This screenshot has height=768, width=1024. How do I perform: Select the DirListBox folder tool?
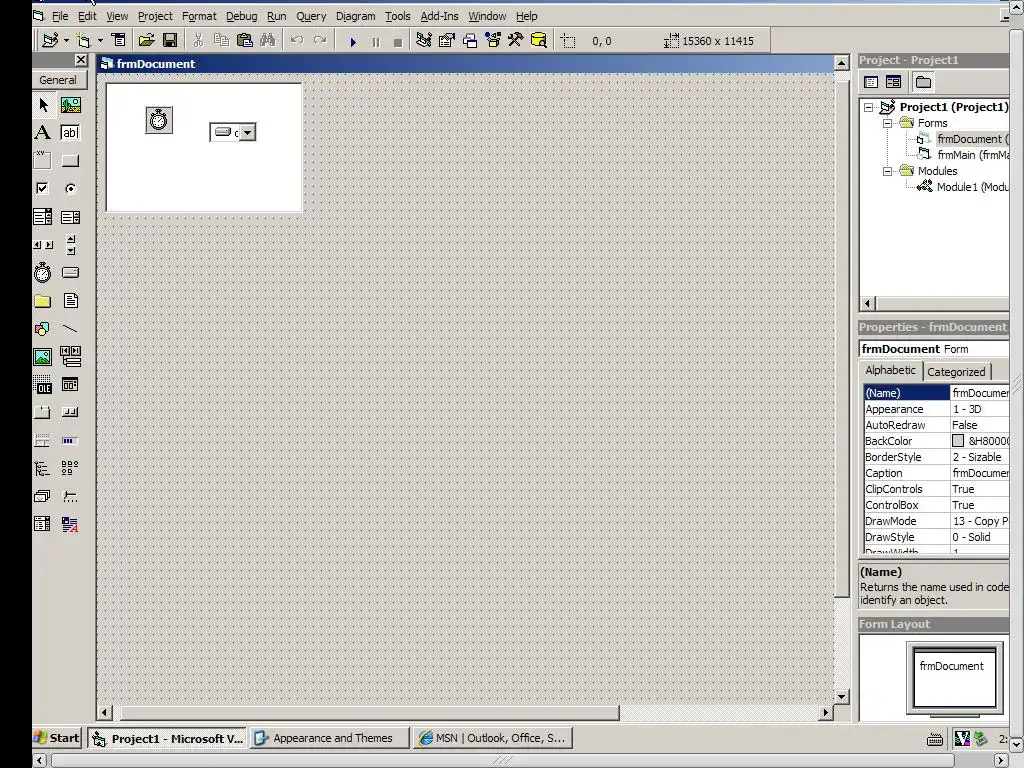(x=43, y=300)
